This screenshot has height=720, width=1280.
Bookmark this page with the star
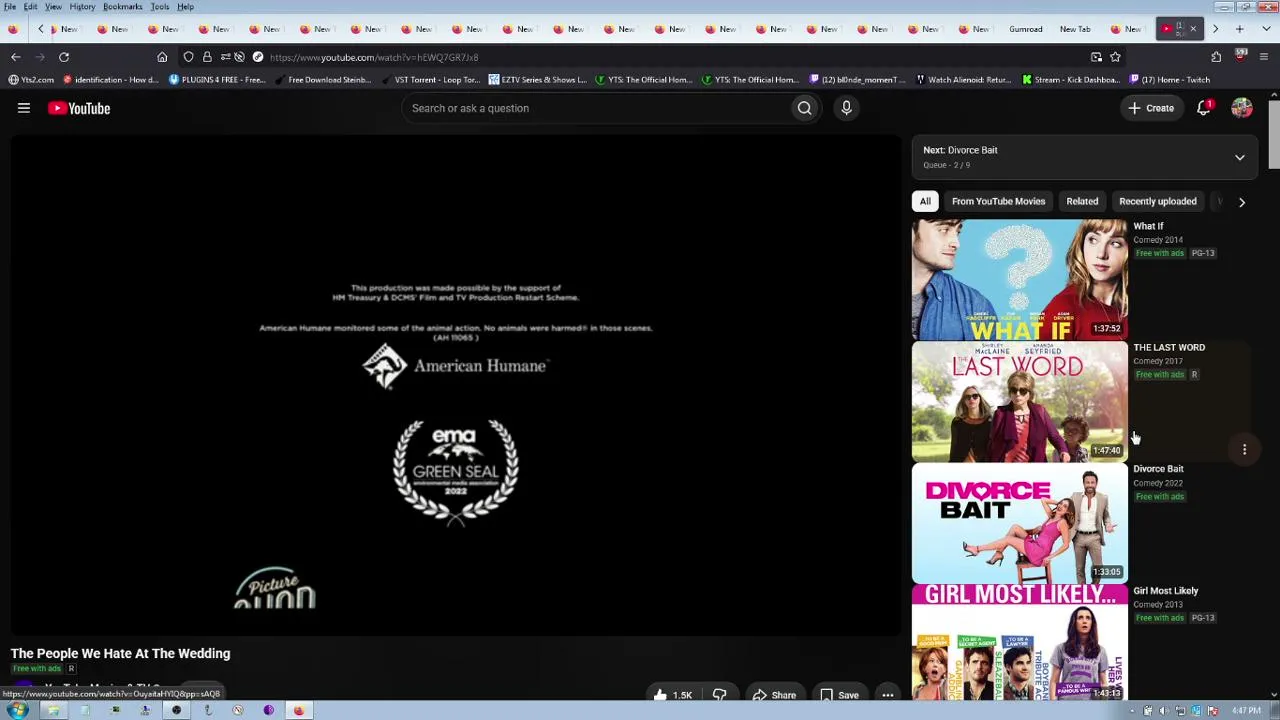tap(1115, 57)
